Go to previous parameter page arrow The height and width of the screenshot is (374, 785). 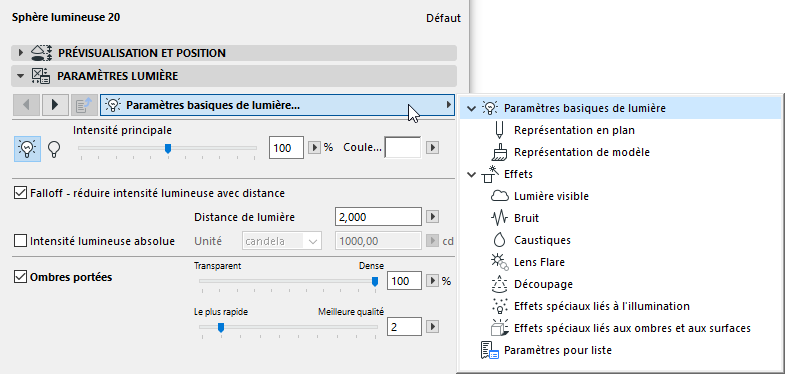(26, 105)
